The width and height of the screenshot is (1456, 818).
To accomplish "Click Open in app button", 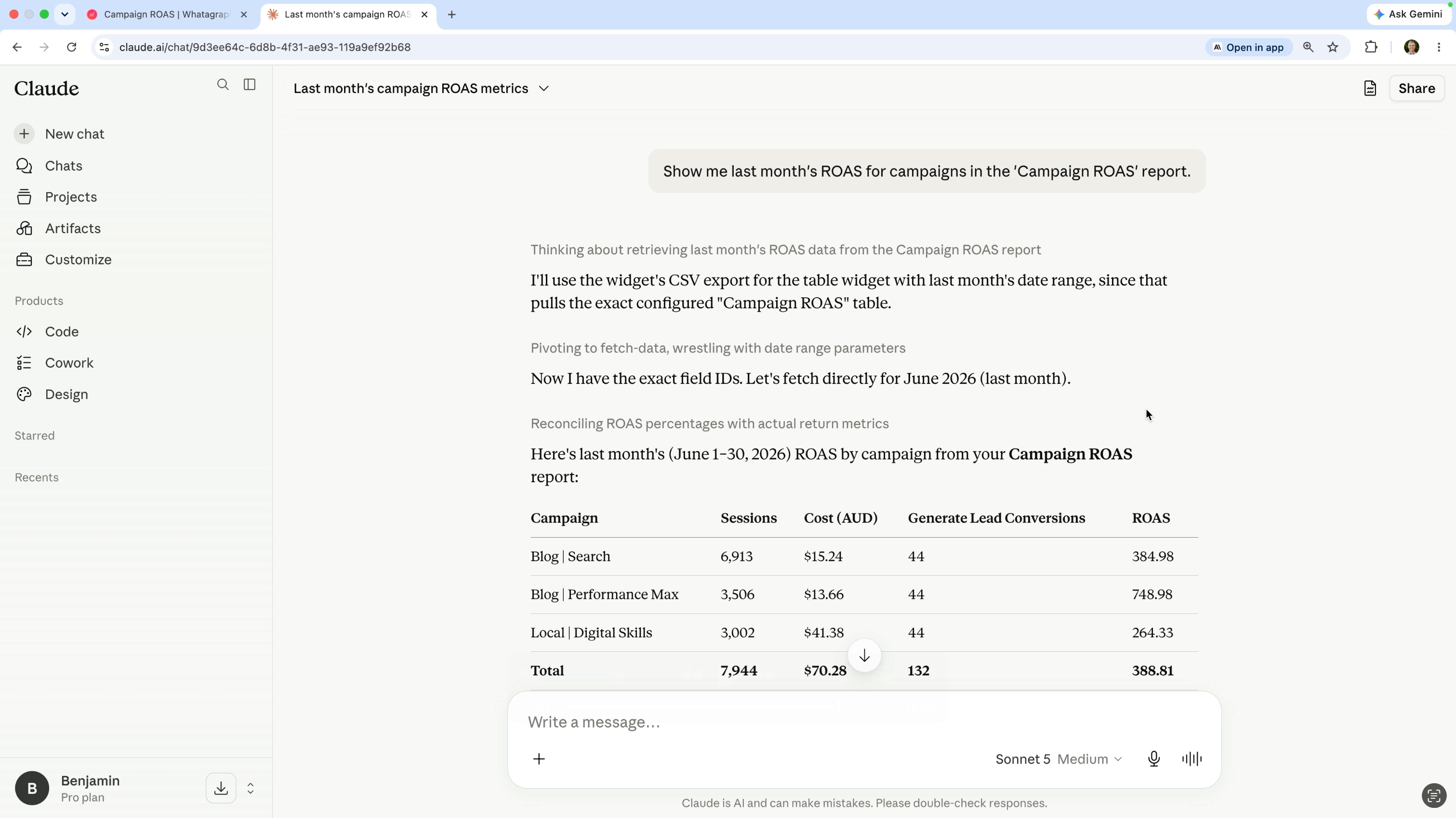I will tap(1248, 48).
